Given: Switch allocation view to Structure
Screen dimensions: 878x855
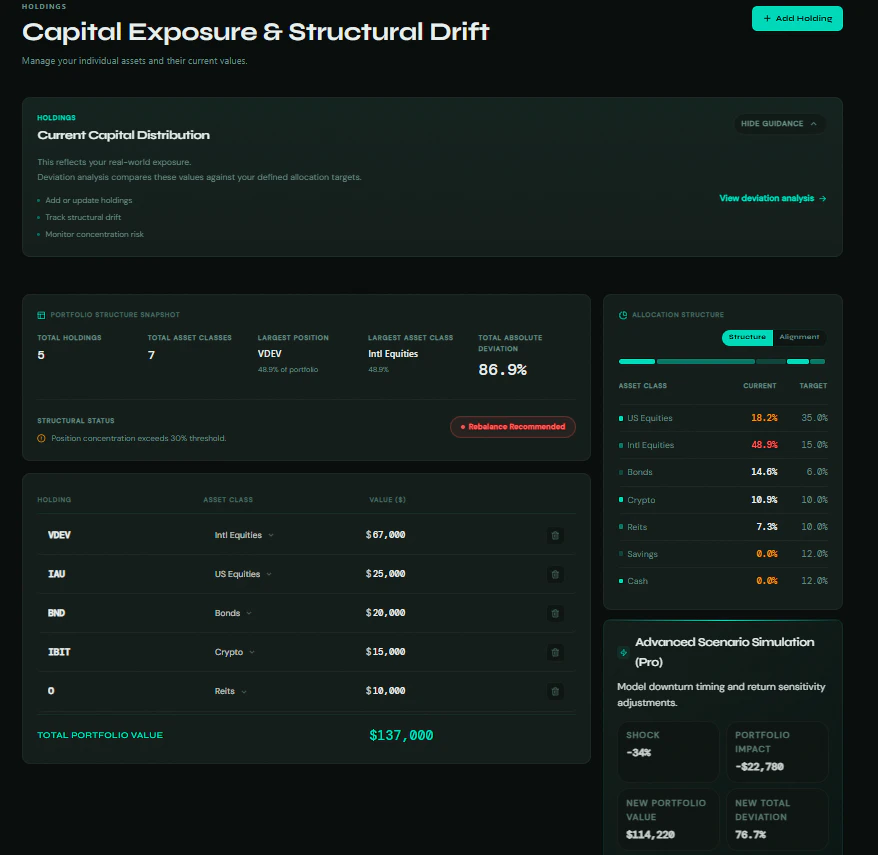Looking at the screenshot, I should tap(747, 337).
